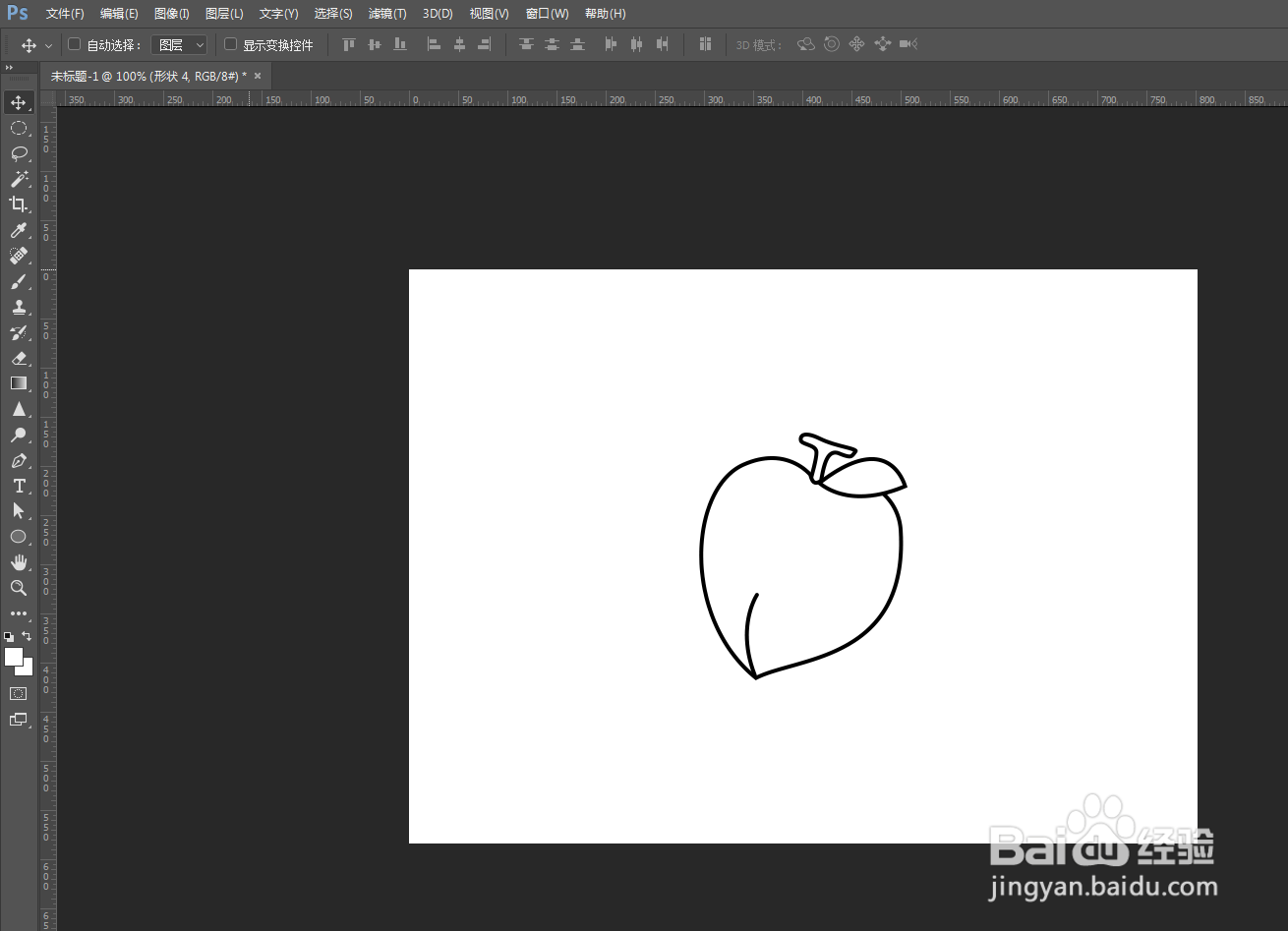Close the 未标题-1 document tab
This screenshot has width=1288, height=931.
(258, 76)
